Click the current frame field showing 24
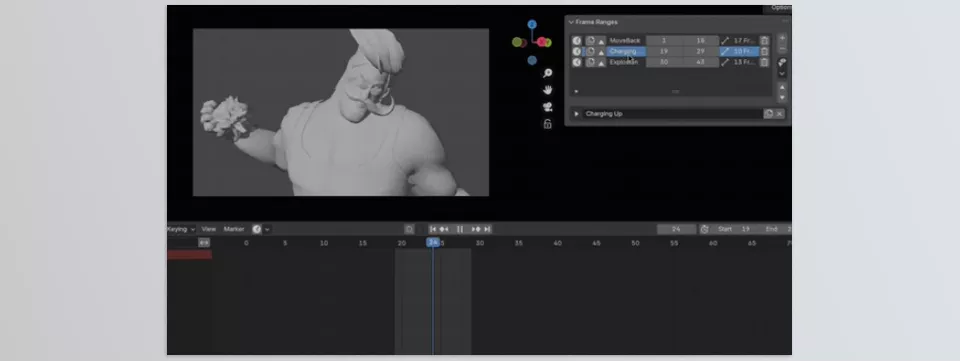Screen dimensions: 960x361 click(x=677, y=229)
